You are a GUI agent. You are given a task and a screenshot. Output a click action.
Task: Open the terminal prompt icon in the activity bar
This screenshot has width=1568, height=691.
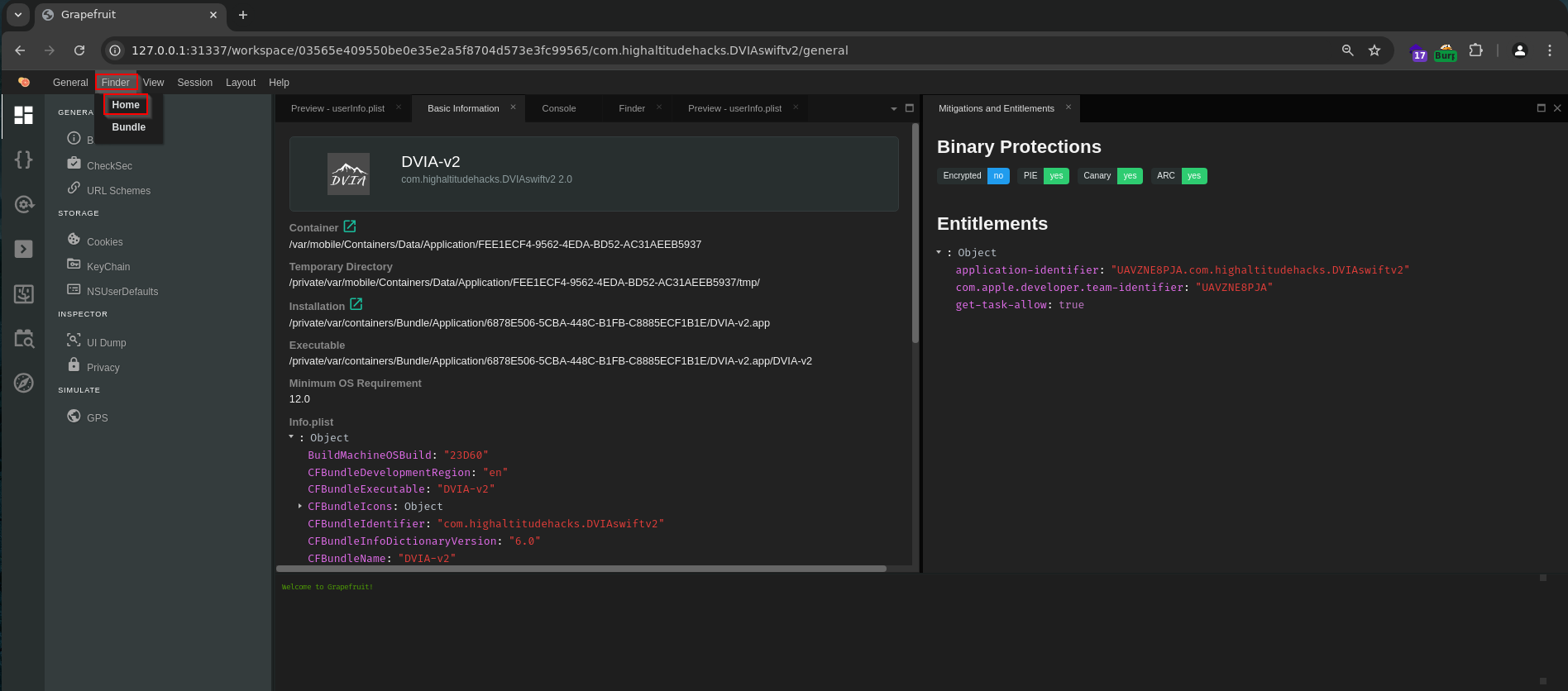[24, 249]
